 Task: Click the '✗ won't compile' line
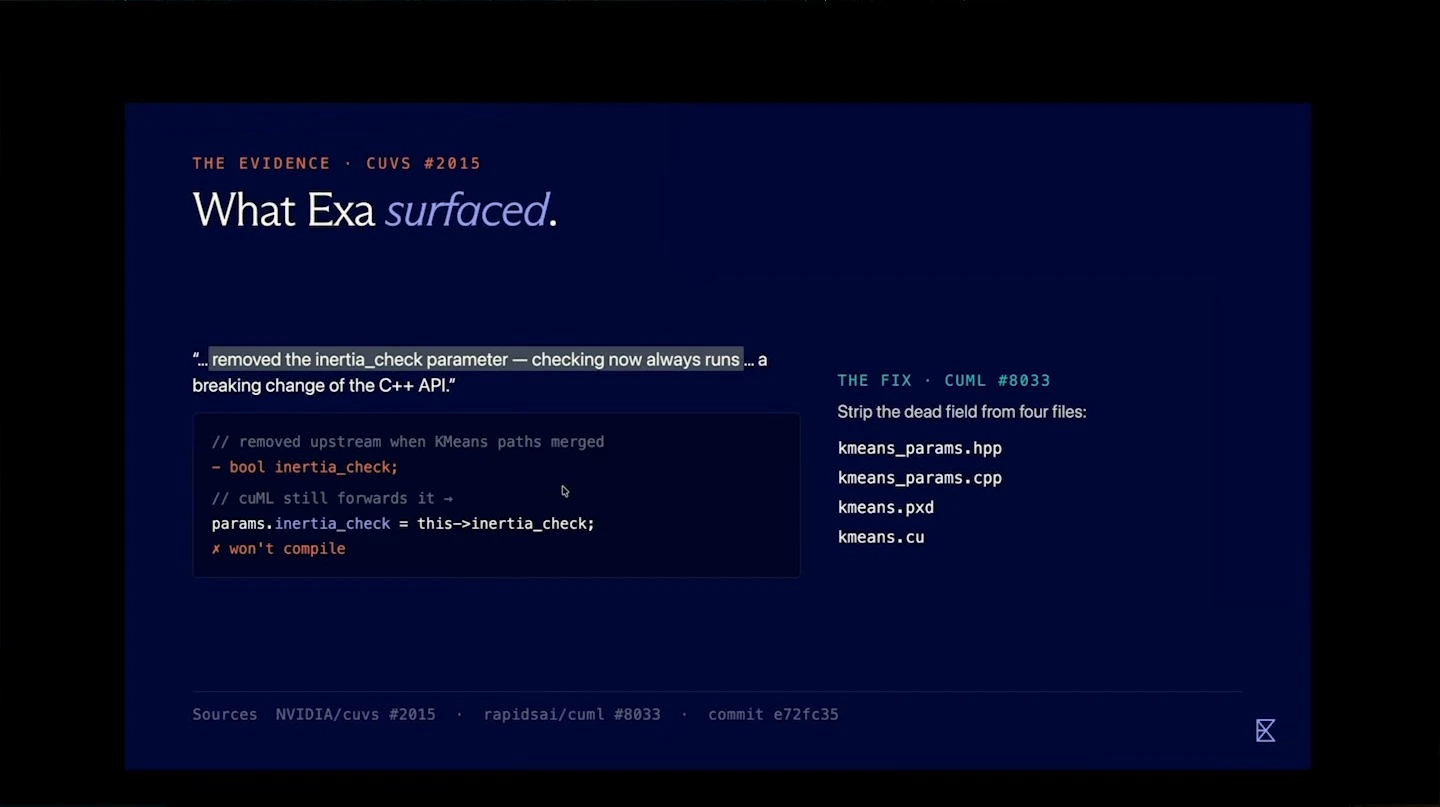tap(278, 548)
